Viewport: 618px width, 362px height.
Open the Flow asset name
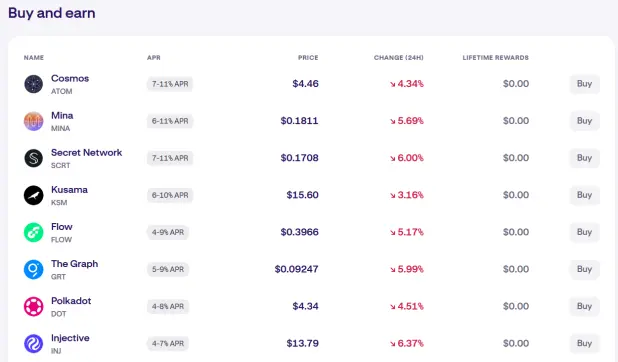pyautogui.click(x=62, y=226)
